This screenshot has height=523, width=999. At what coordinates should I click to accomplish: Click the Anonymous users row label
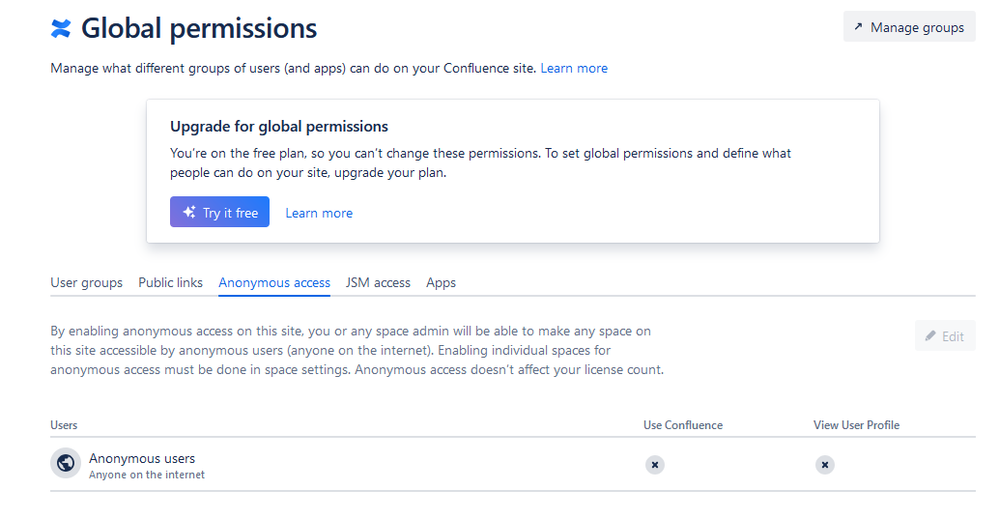142,459
